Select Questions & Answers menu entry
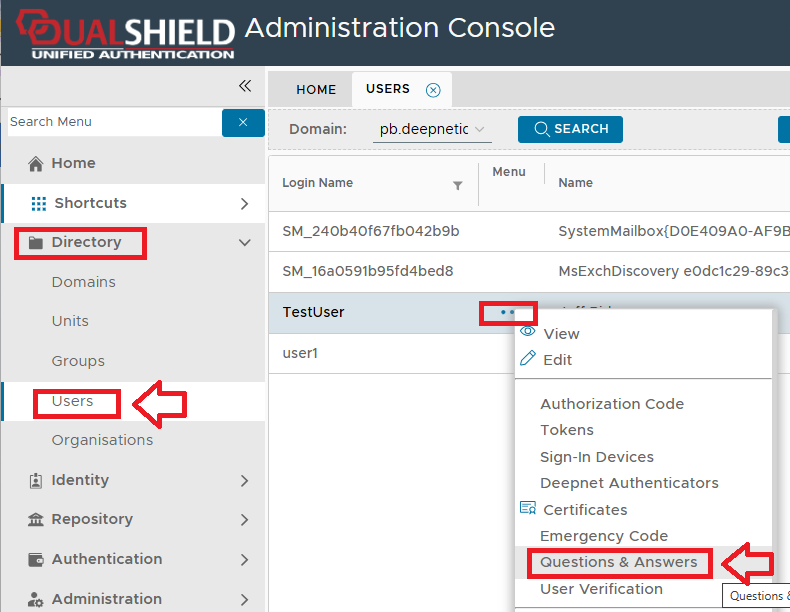790x612 pixels. click(x=618, y=562)
